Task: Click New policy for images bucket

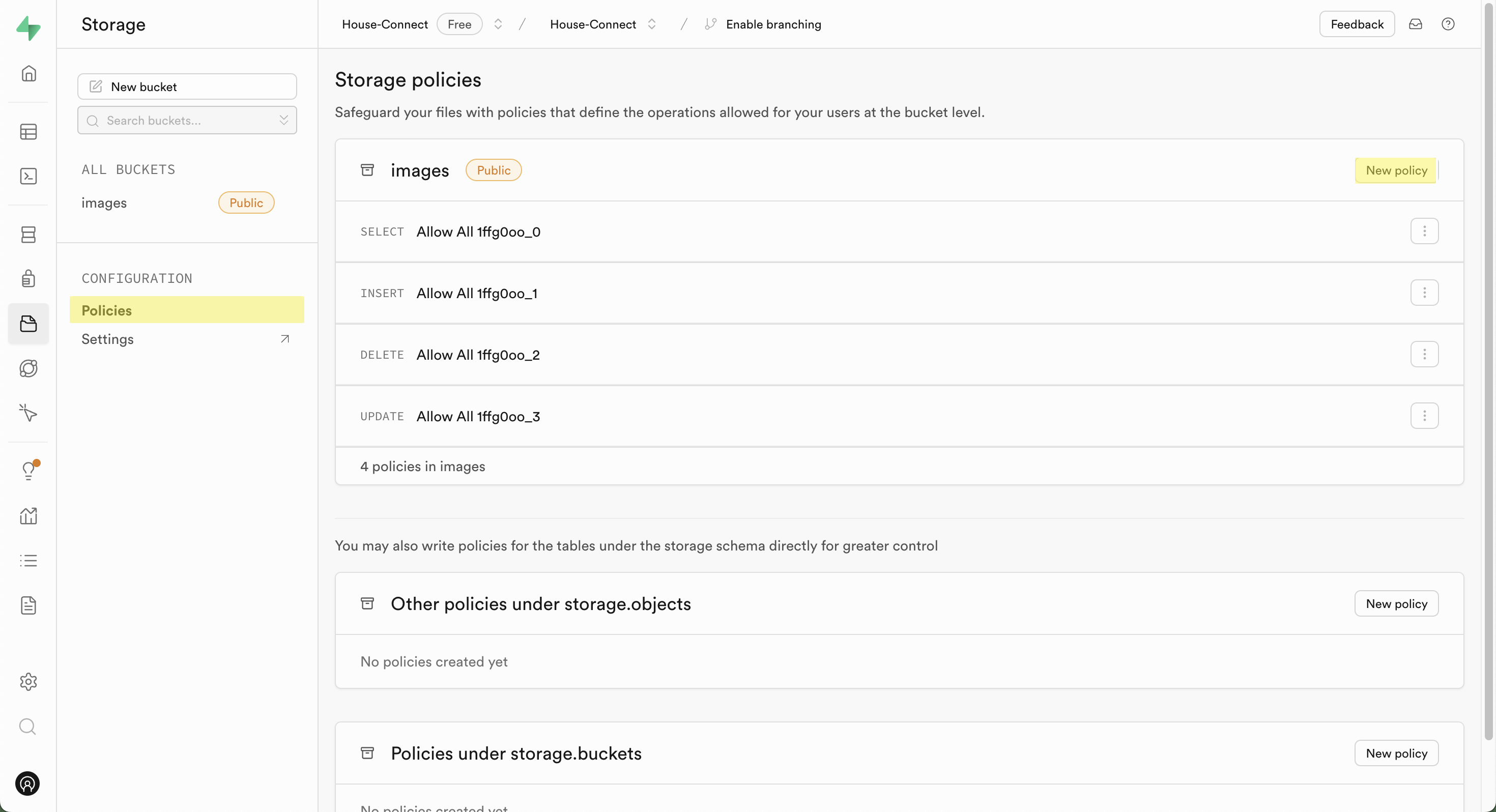Action: (1396, 170)
